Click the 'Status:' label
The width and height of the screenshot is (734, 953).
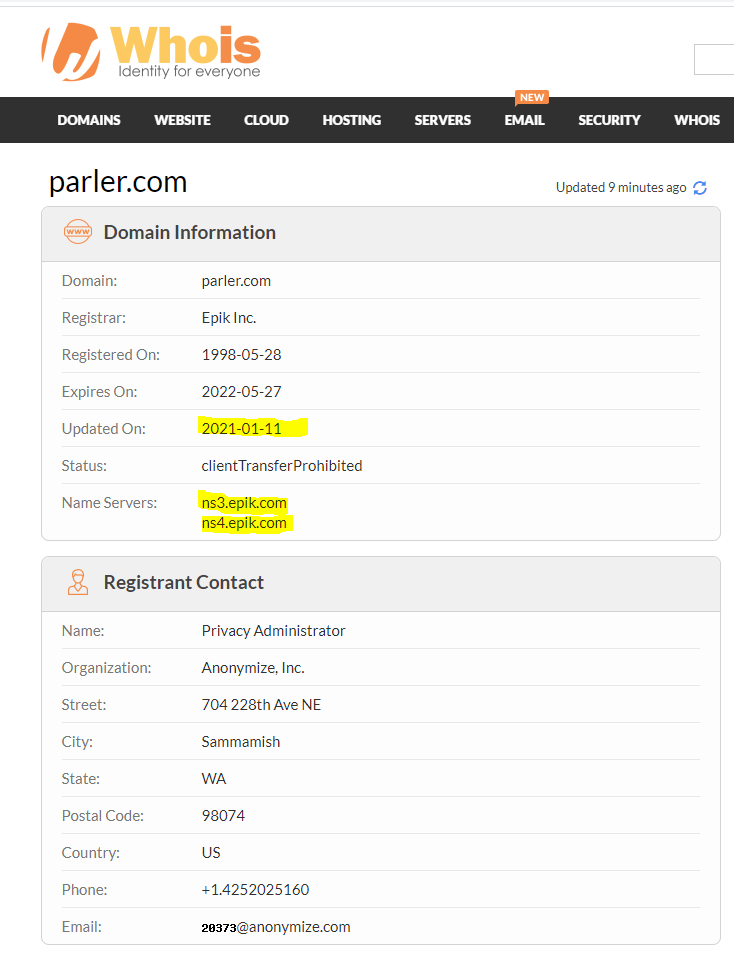tap(84, 466)
